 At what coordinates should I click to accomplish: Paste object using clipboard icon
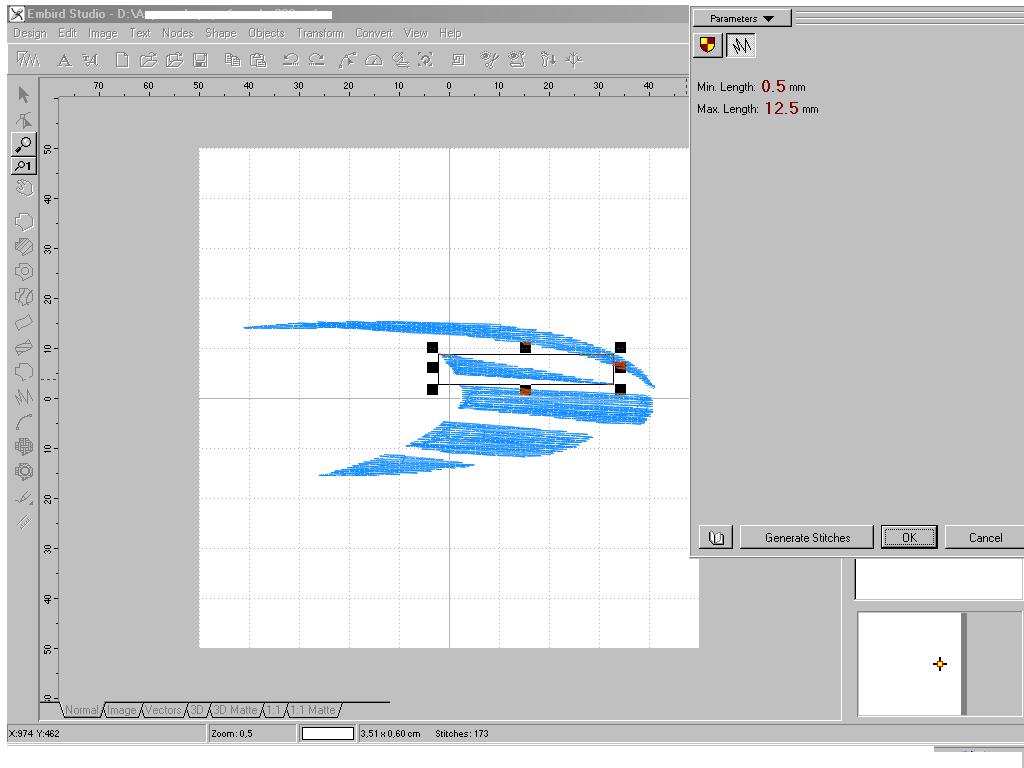pos(258,60)
